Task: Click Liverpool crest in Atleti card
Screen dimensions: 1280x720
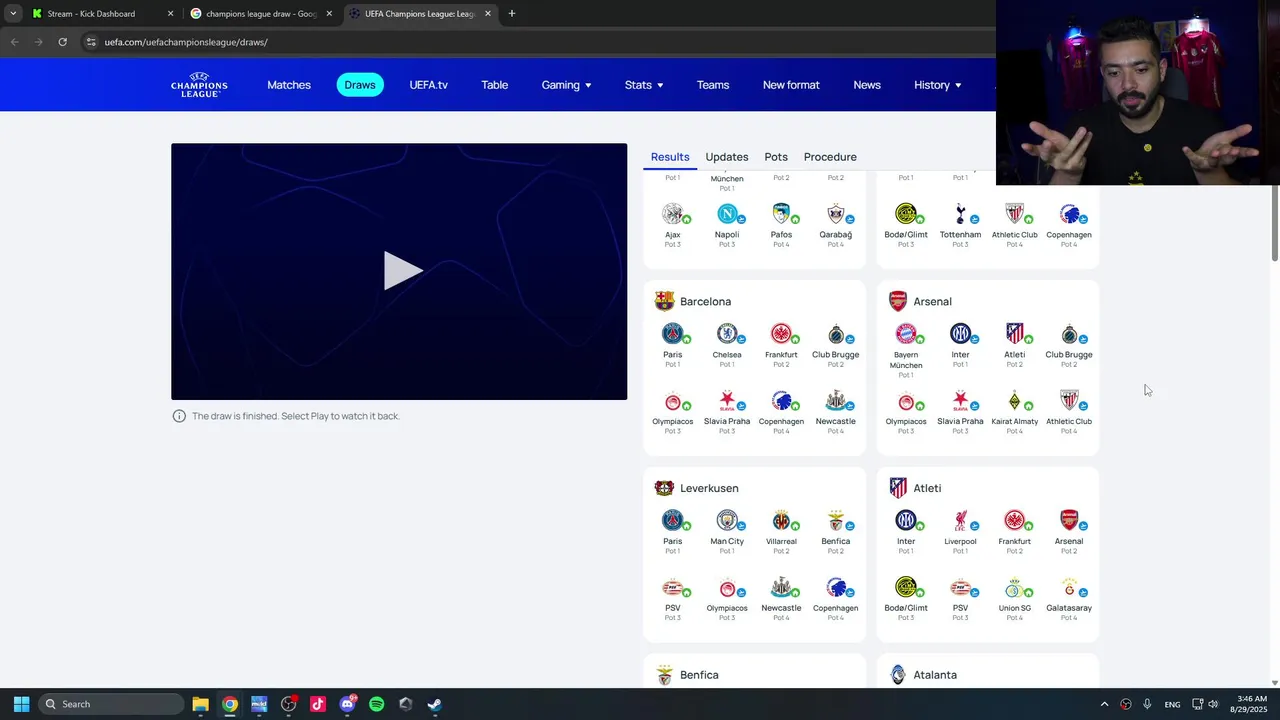Action: coord(960,521)
